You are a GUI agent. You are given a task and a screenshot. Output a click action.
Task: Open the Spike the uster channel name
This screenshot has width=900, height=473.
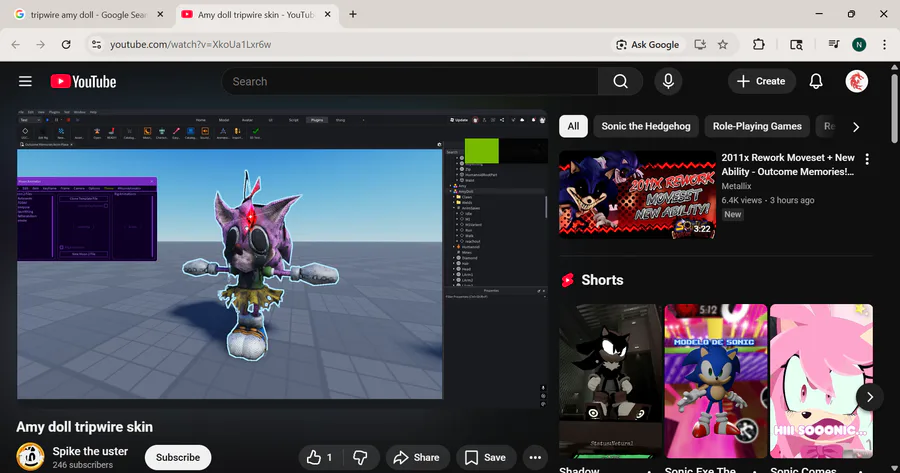90,451
